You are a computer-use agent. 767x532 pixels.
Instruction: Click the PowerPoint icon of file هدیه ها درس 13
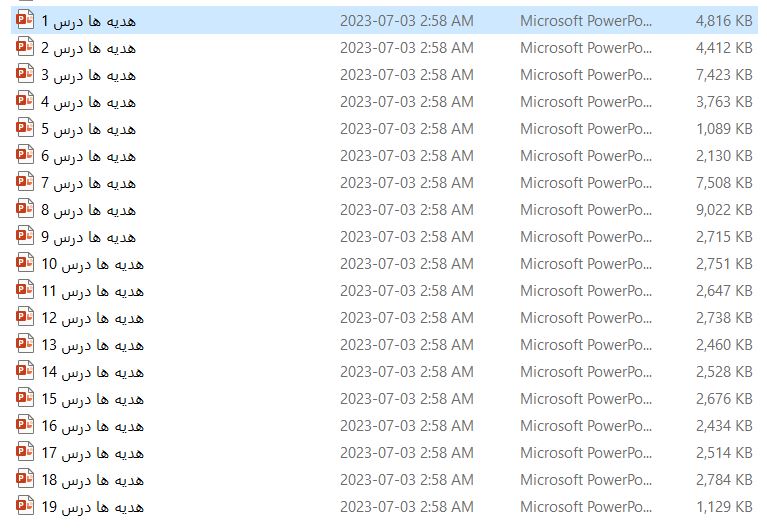click(x=25, y=344)
